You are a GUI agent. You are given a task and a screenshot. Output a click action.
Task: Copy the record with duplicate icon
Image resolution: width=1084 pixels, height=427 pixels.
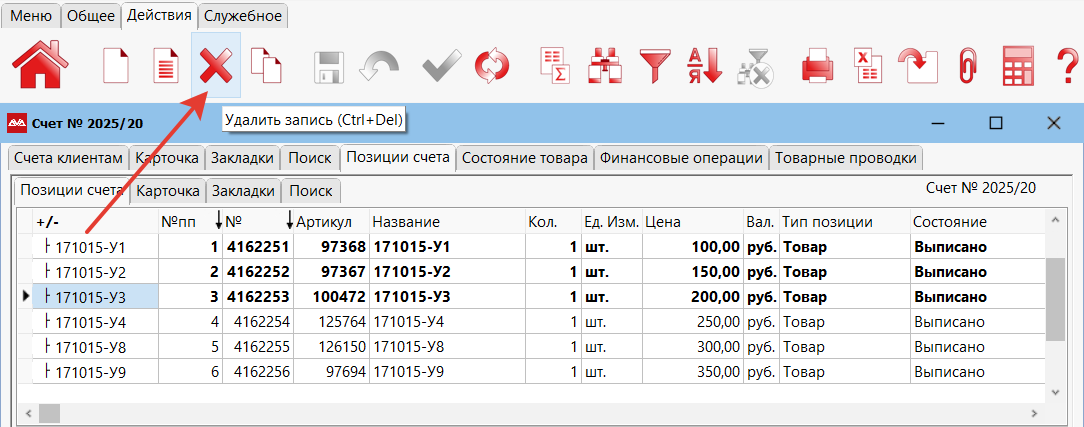pyautogui.click(x=265, y=67)
